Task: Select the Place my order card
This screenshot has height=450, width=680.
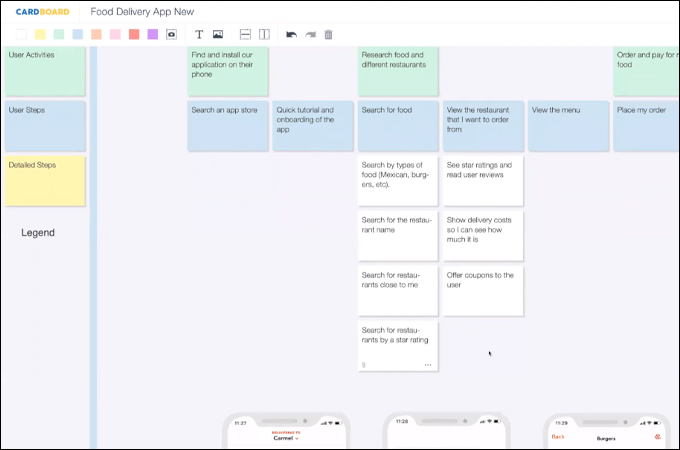Action: [646, 126]
